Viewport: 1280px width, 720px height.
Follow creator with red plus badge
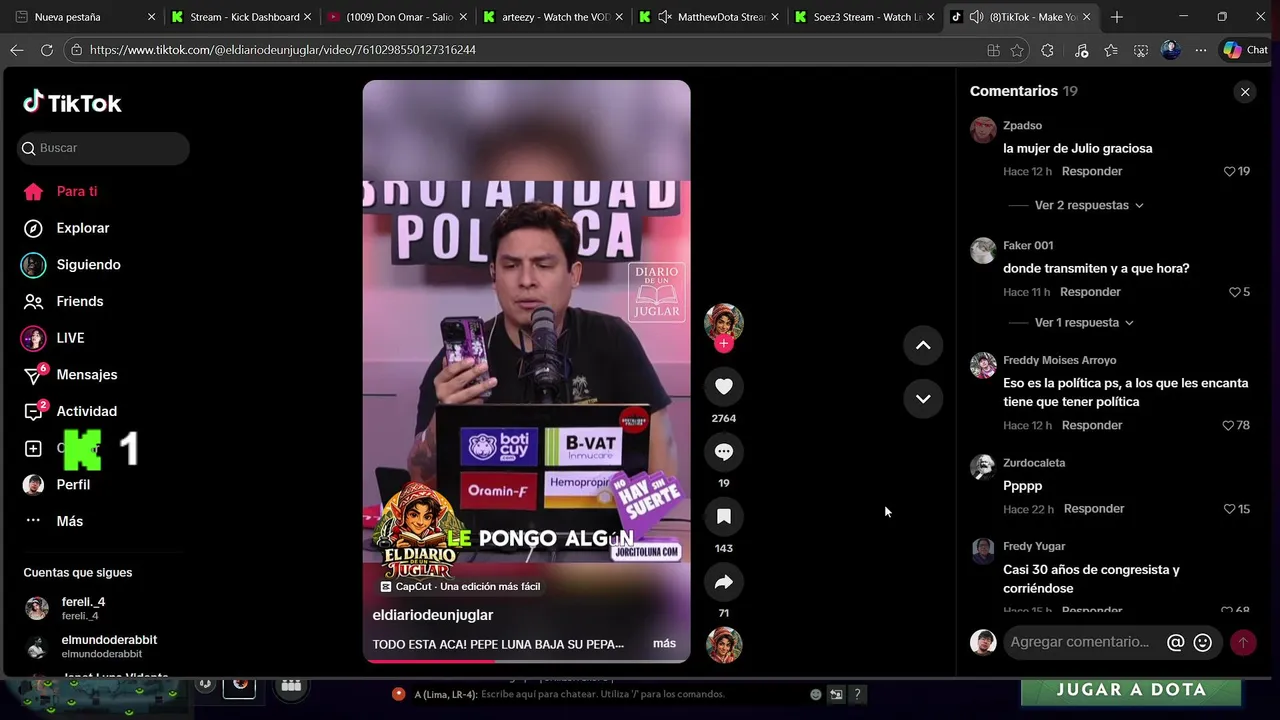tap(724, 344)
